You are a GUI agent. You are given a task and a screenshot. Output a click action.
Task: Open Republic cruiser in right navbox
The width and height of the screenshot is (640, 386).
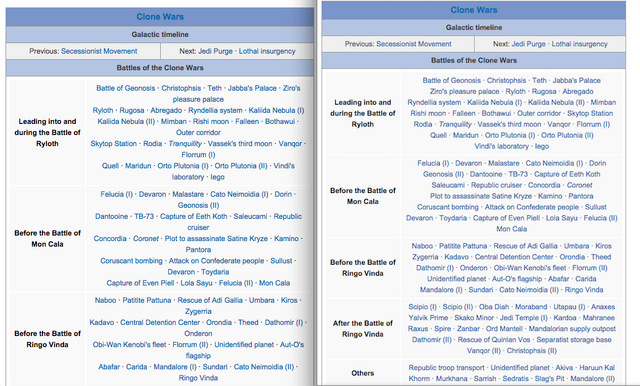point(496,185)
